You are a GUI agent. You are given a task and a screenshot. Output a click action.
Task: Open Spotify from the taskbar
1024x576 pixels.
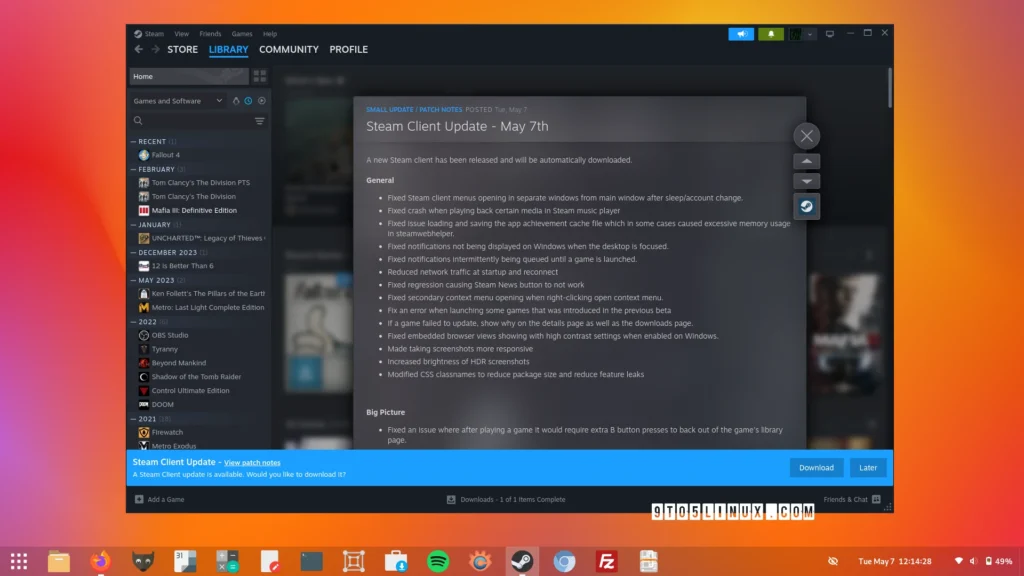[x=438, y=561]
